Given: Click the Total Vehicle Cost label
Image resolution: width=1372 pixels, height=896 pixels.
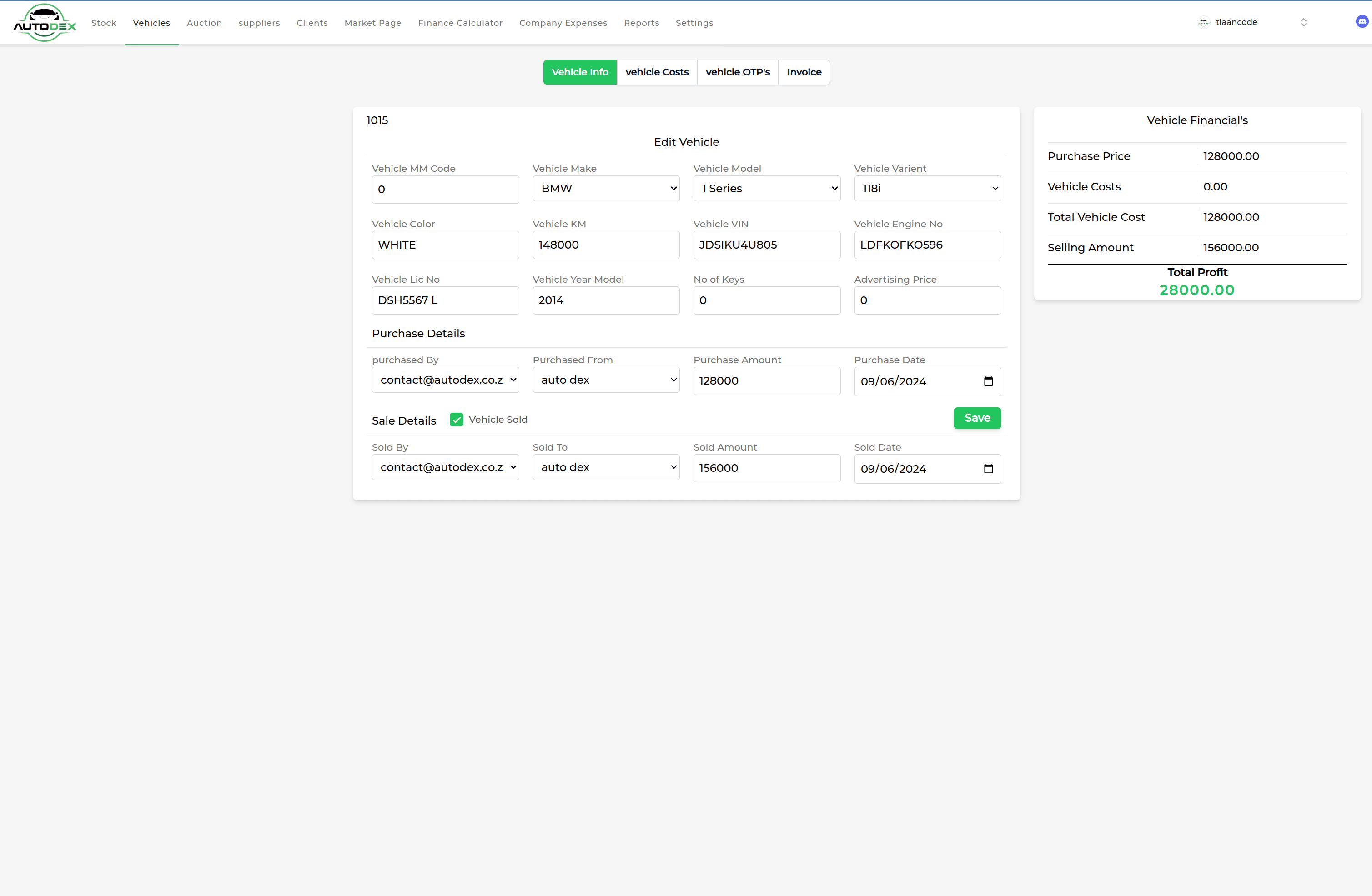Looking at the screenshot, I should pyautogui.click(x=1096, y=217).
